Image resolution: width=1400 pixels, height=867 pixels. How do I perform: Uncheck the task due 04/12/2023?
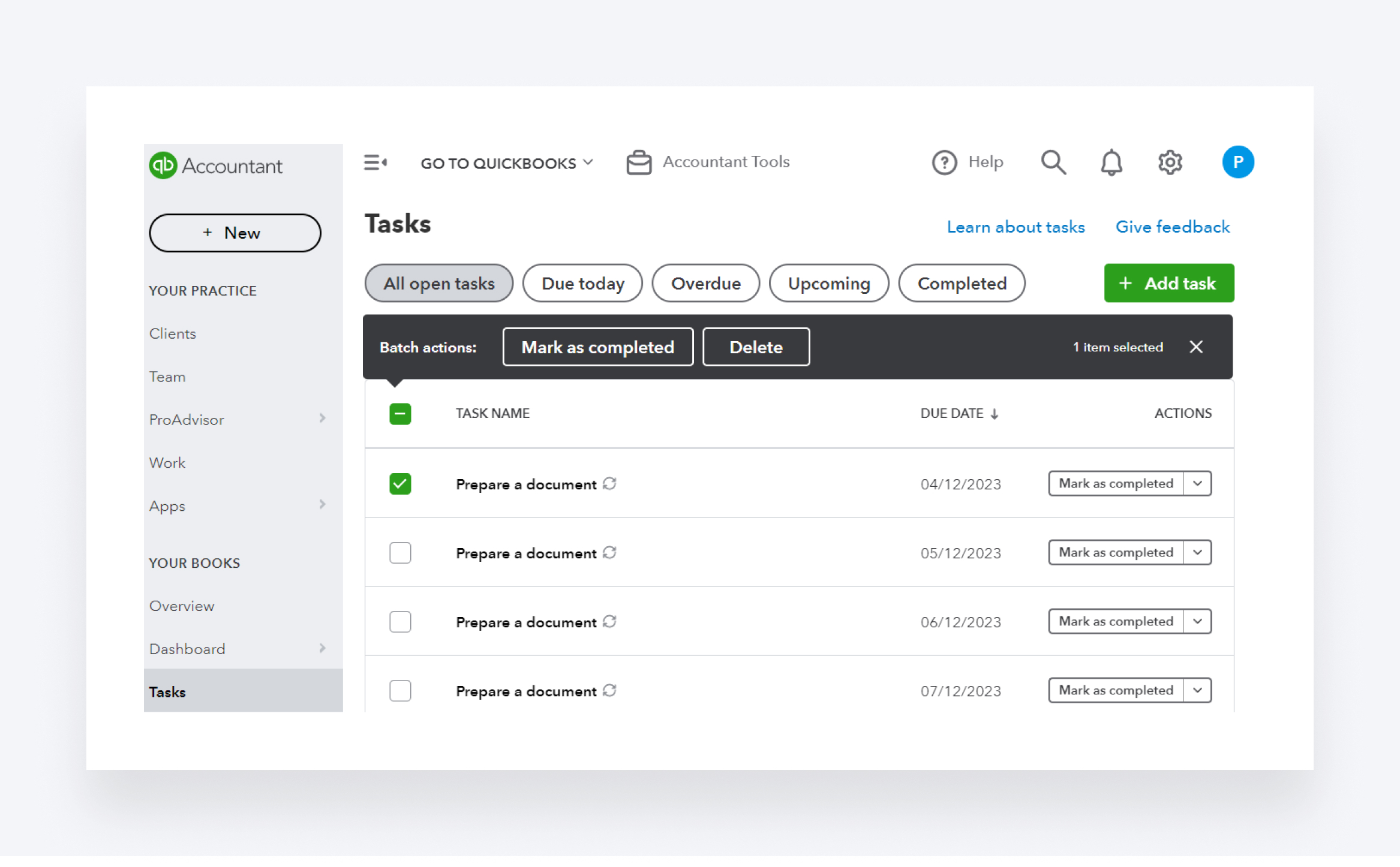click(x=400, y=483)
